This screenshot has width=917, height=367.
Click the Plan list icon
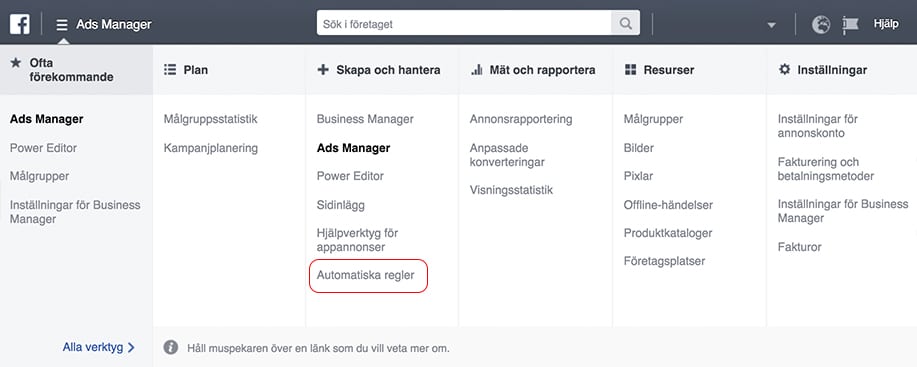pyautogui.click(x=170, y=70)
